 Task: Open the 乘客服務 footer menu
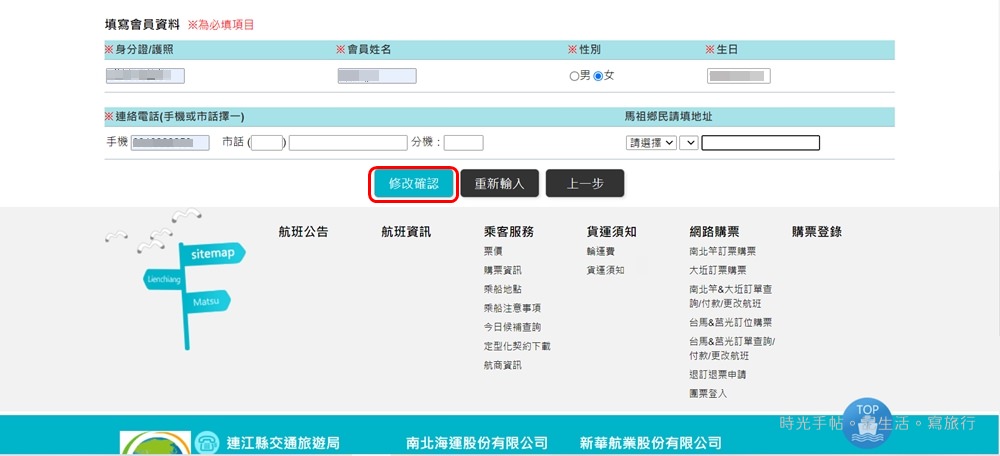point(509,232)
